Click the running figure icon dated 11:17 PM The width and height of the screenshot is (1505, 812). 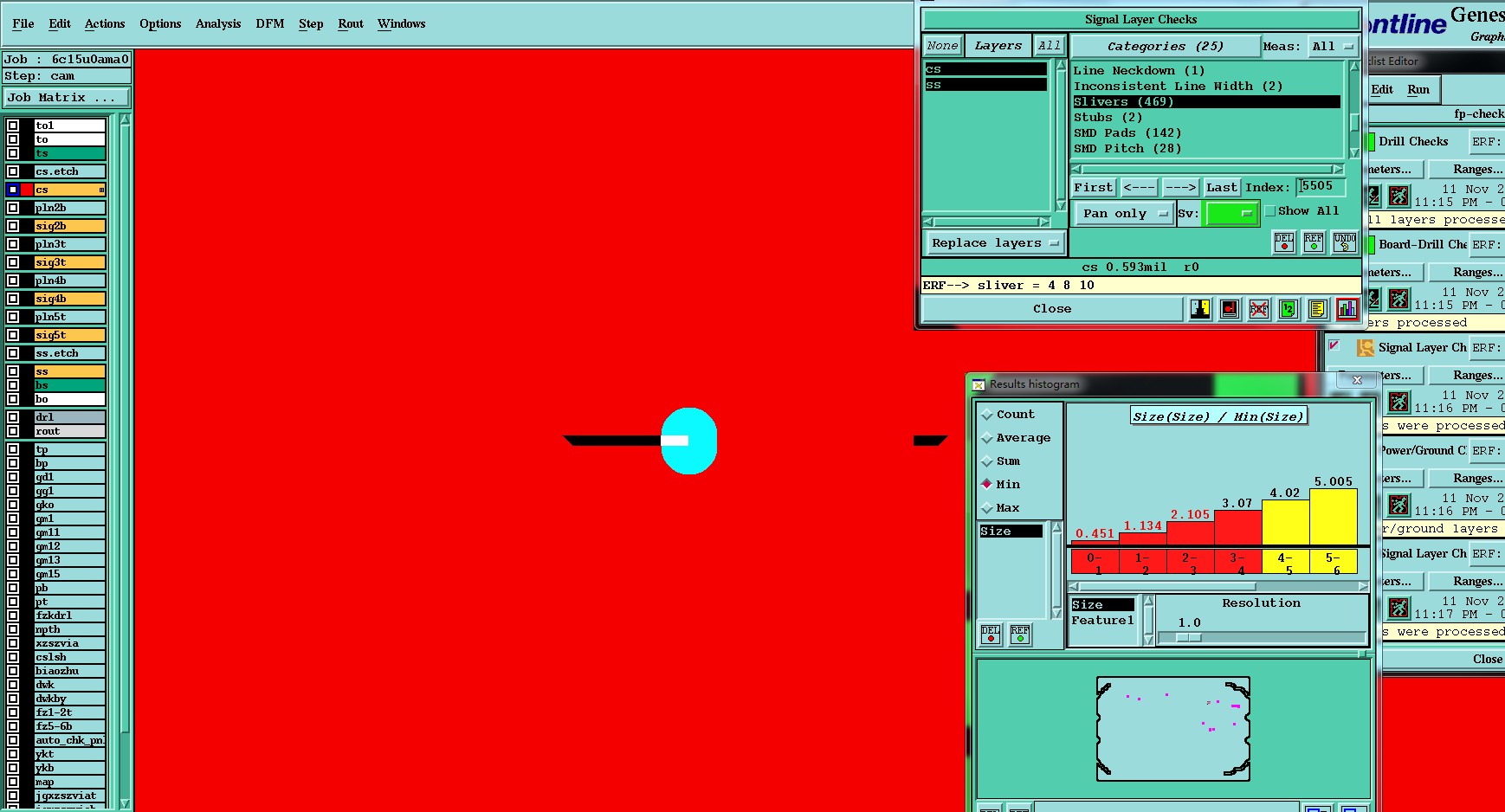pos(1398,608)
